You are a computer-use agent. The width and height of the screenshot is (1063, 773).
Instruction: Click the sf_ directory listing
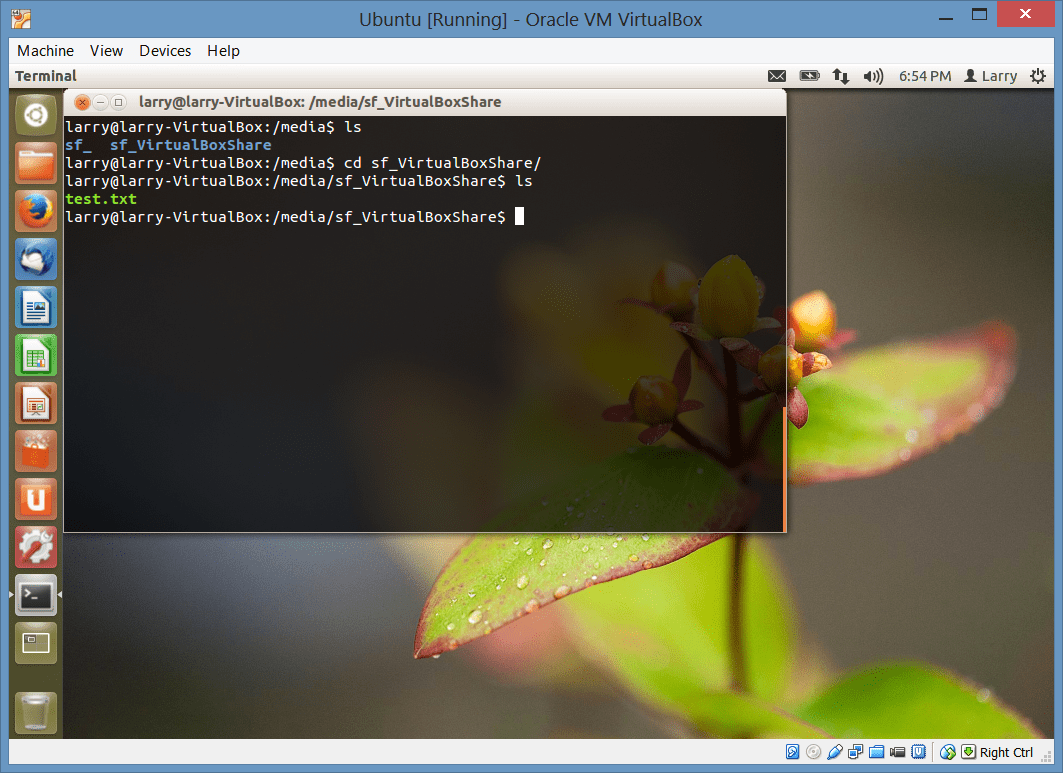(78, 144)
